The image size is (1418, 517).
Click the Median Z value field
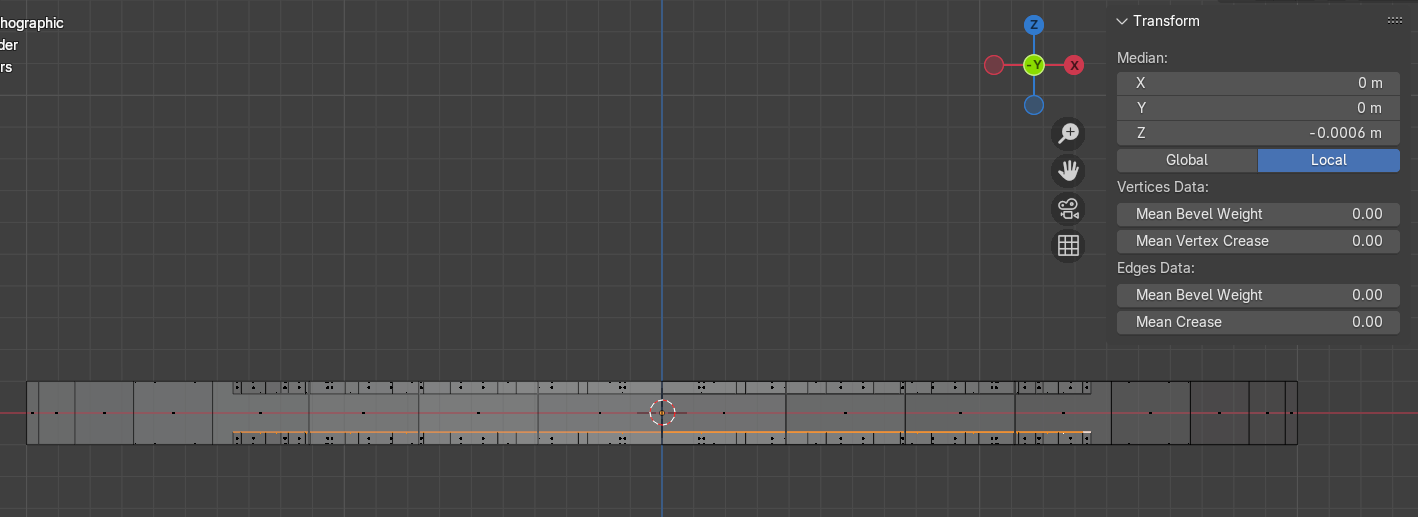(x=1258, y=133)
